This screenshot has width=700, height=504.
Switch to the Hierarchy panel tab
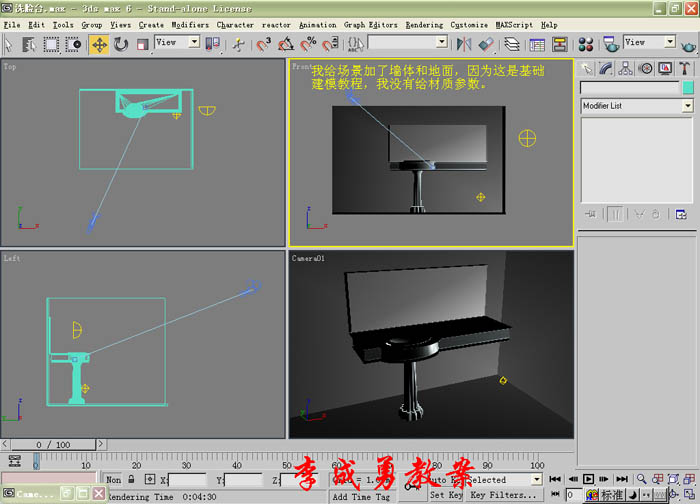pos(625,68)
